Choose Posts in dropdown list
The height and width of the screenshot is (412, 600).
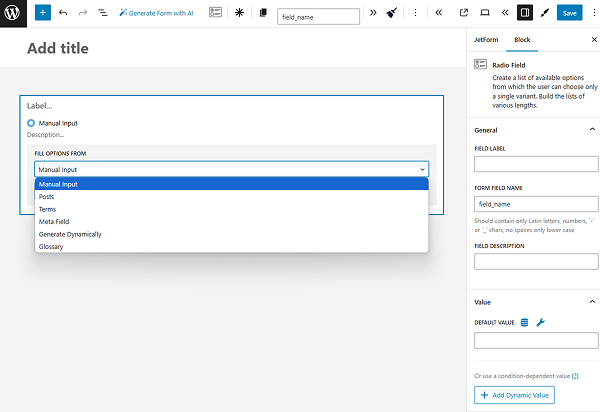(232, 197)
